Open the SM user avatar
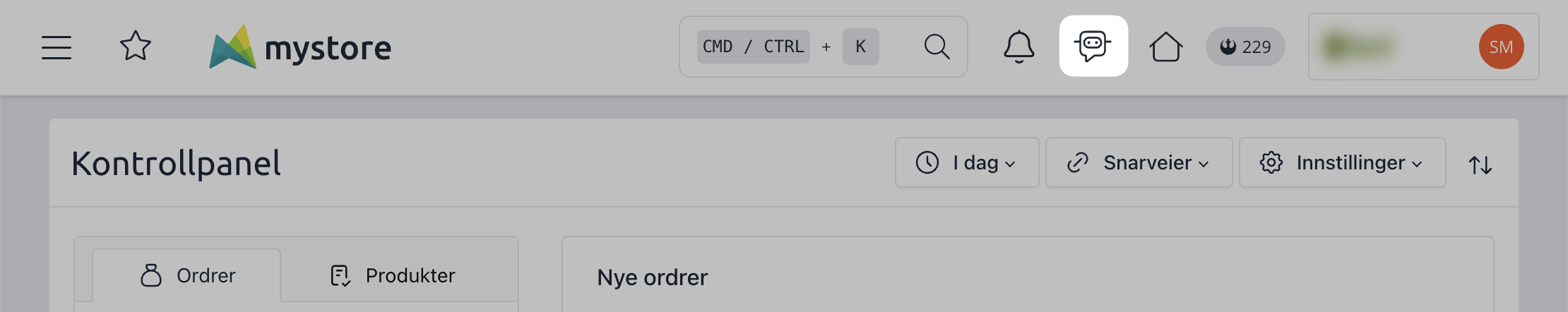Screen dimensions: 1568x312 (1501, 47)
